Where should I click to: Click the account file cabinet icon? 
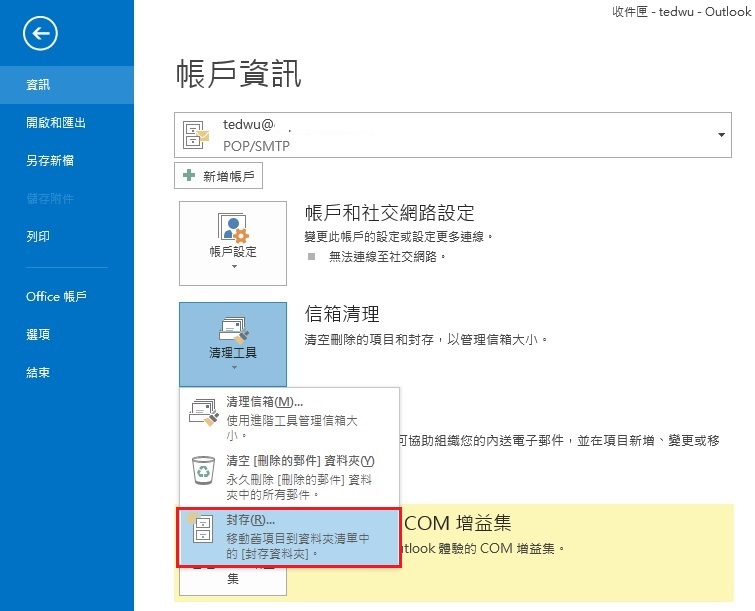click(195, 135)
